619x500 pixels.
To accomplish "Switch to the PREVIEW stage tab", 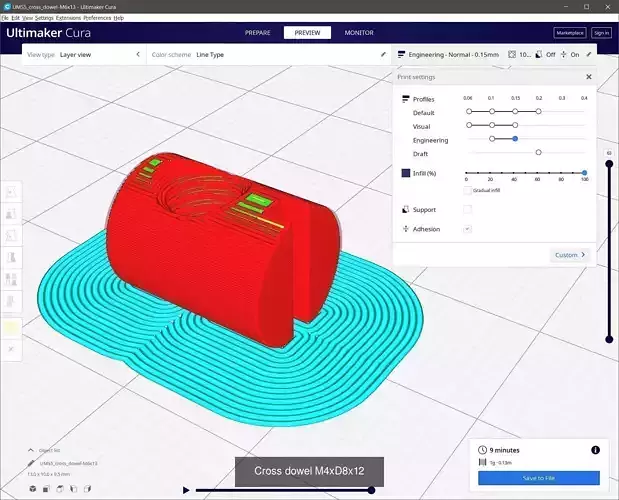I will coord(308,33).
